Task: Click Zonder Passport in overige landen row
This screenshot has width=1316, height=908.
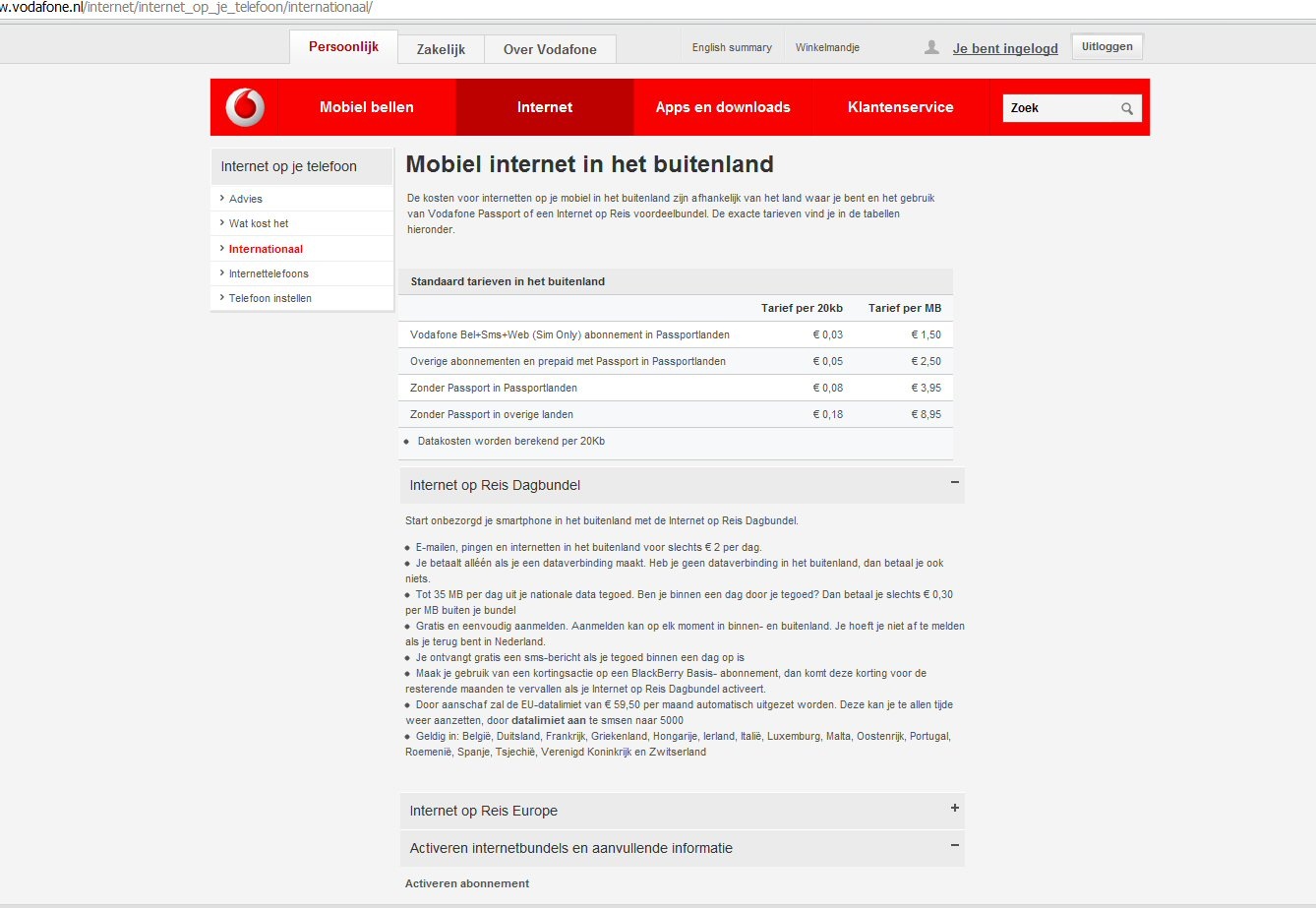Action: pyautogui.click(x=676, y=414)
